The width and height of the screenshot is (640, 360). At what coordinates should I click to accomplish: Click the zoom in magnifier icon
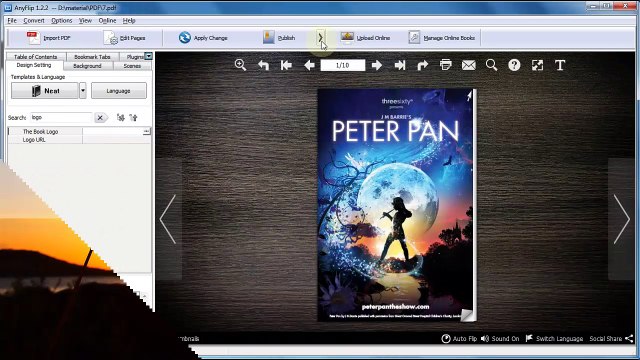(x=240, y=65)
